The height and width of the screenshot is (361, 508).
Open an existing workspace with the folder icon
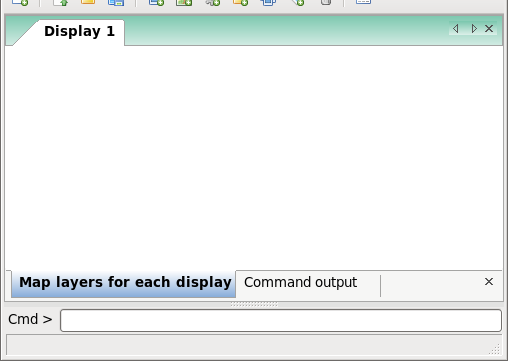coord(88,2)
